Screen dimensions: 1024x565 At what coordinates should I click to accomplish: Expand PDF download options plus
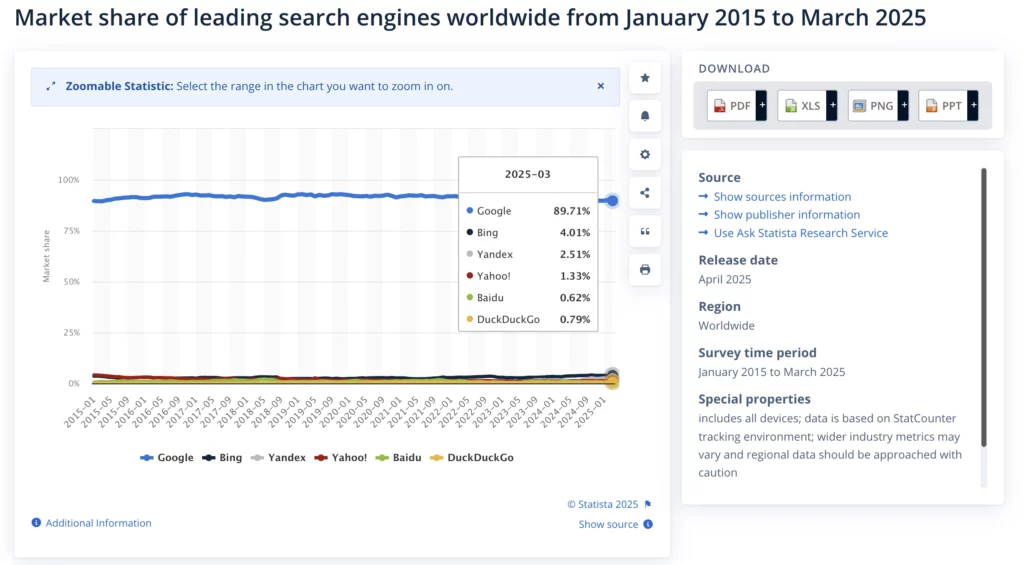[x=761, y=106]
